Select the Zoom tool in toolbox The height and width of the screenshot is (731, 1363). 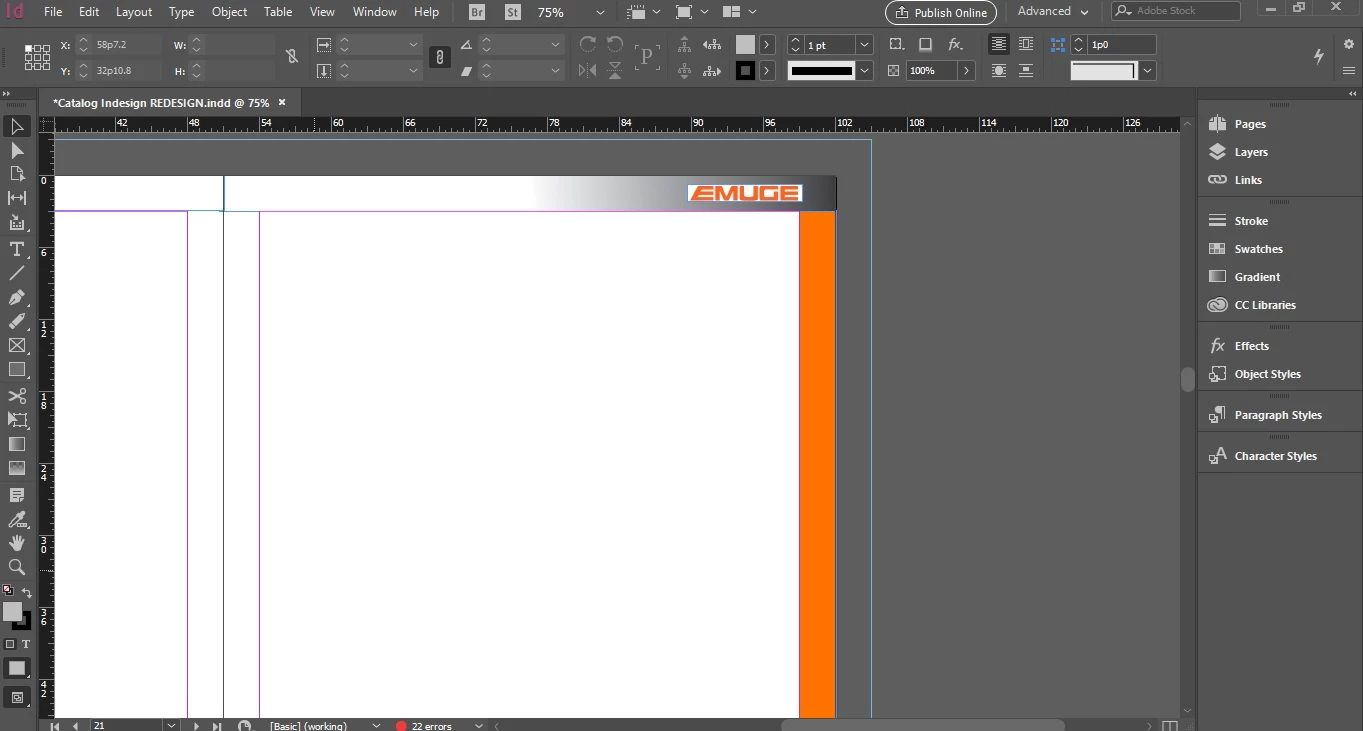tap(17, 568)
